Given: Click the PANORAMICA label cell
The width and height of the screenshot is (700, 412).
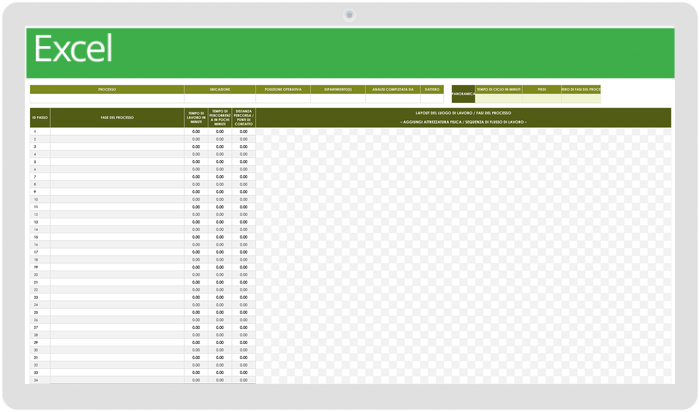Looking at the screenshot, I should [x=463, y=94].
